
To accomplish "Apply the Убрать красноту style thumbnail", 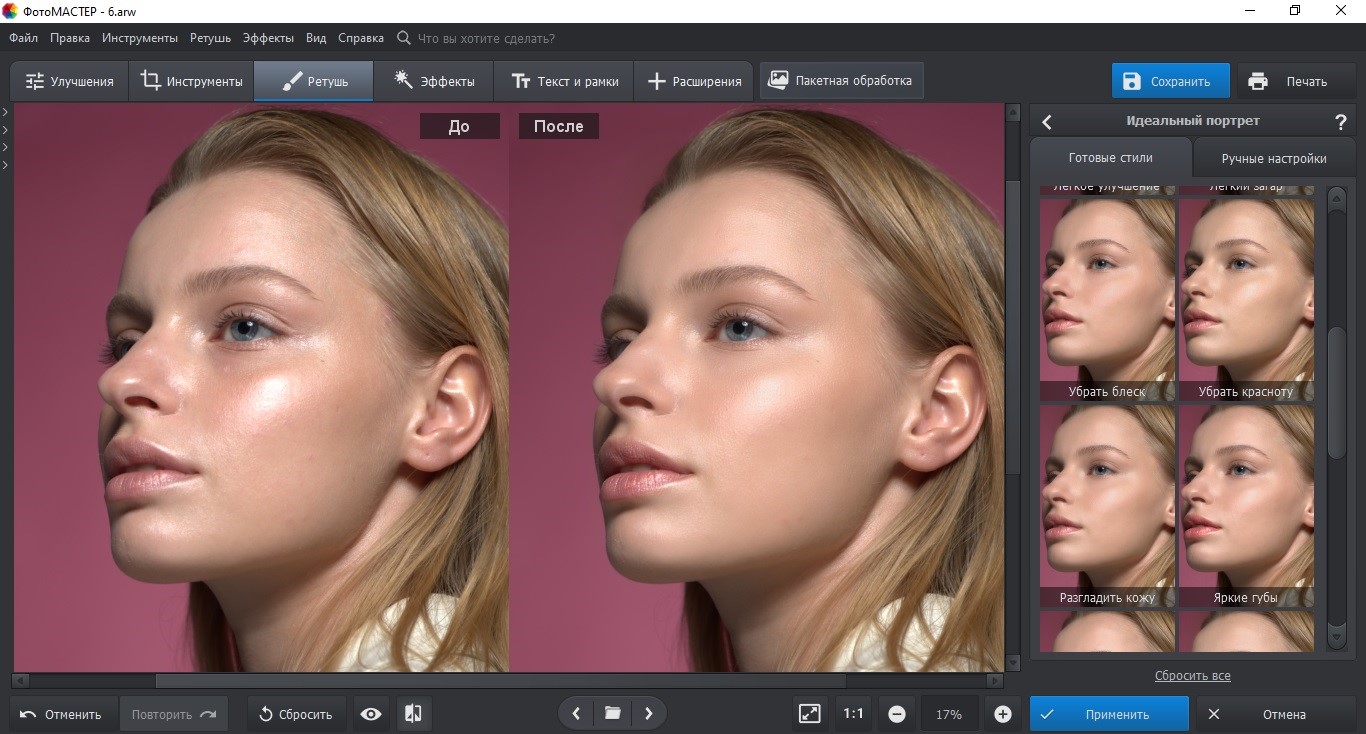I will pos(1246,300).
